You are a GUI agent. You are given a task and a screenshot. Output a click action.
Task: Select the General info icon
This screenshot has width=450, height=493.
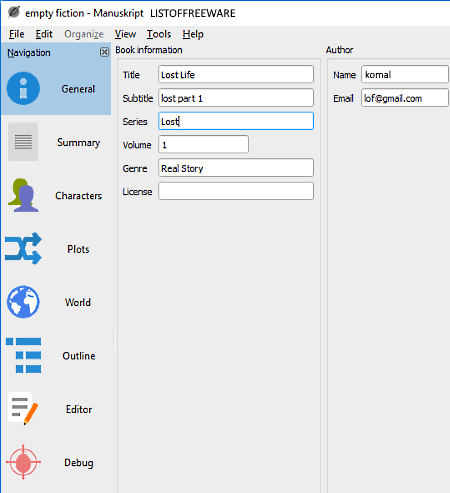point(23,88)
